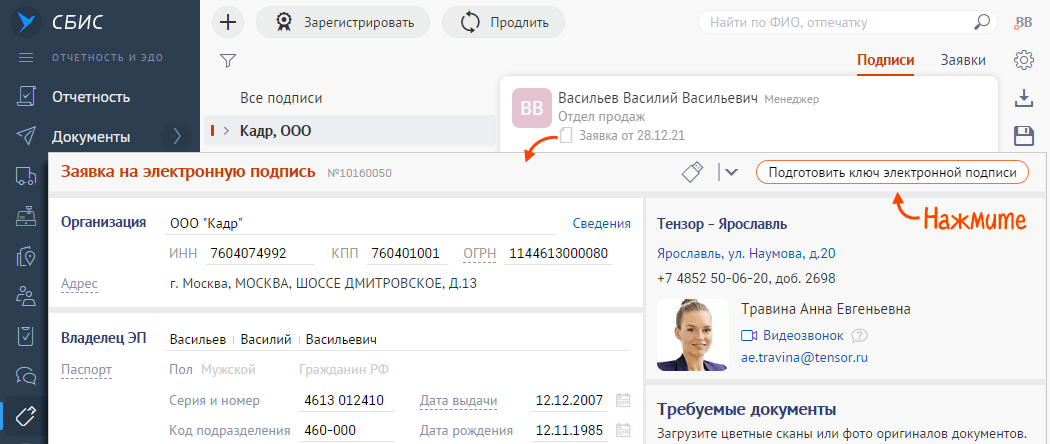Screen dimensions: 1050x444
Task: Click the cash register sidebar icon
Action: pyautogui.click(x=25, y=216)
